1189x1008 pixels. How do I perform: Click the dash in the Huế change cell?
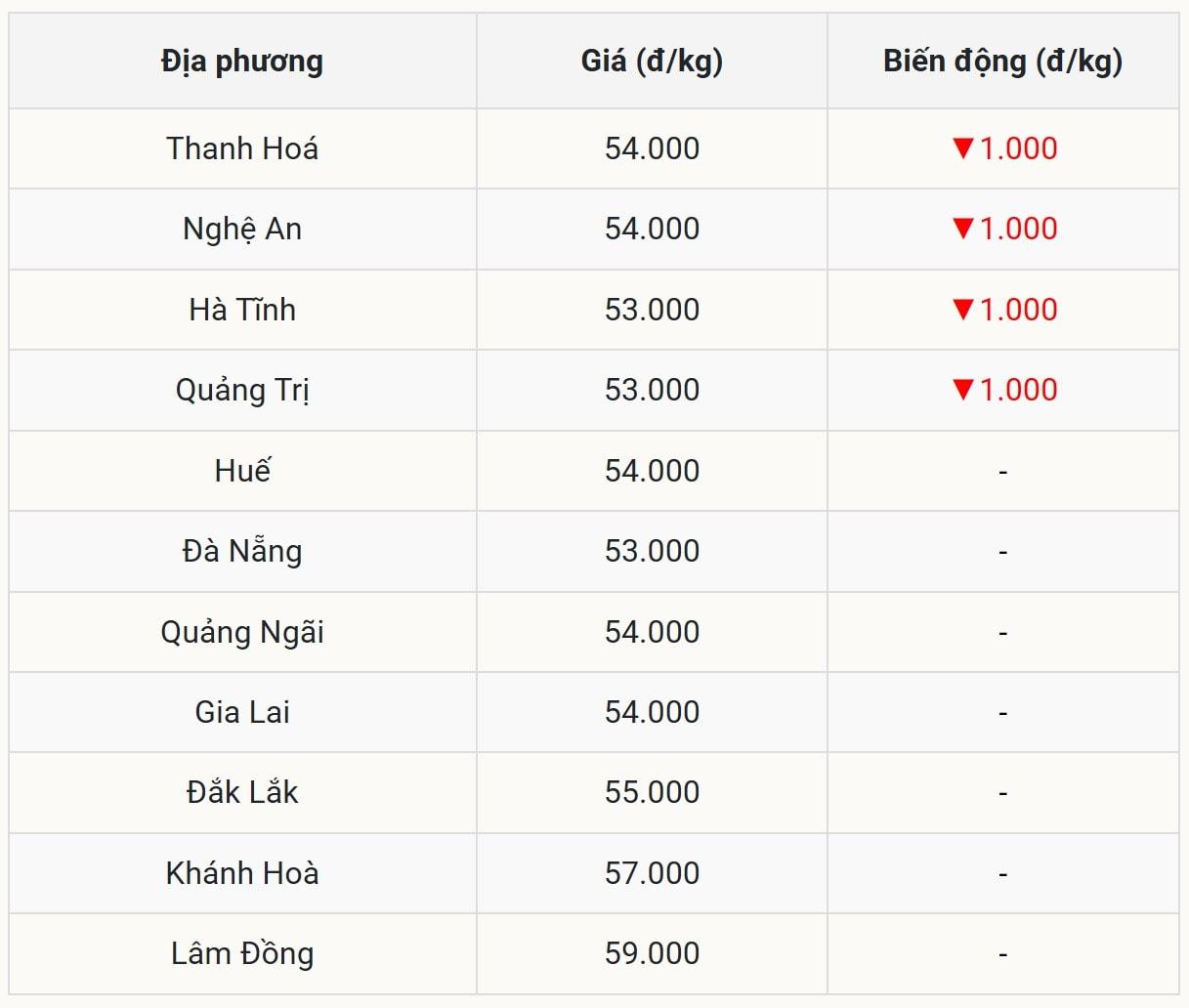1002,473
